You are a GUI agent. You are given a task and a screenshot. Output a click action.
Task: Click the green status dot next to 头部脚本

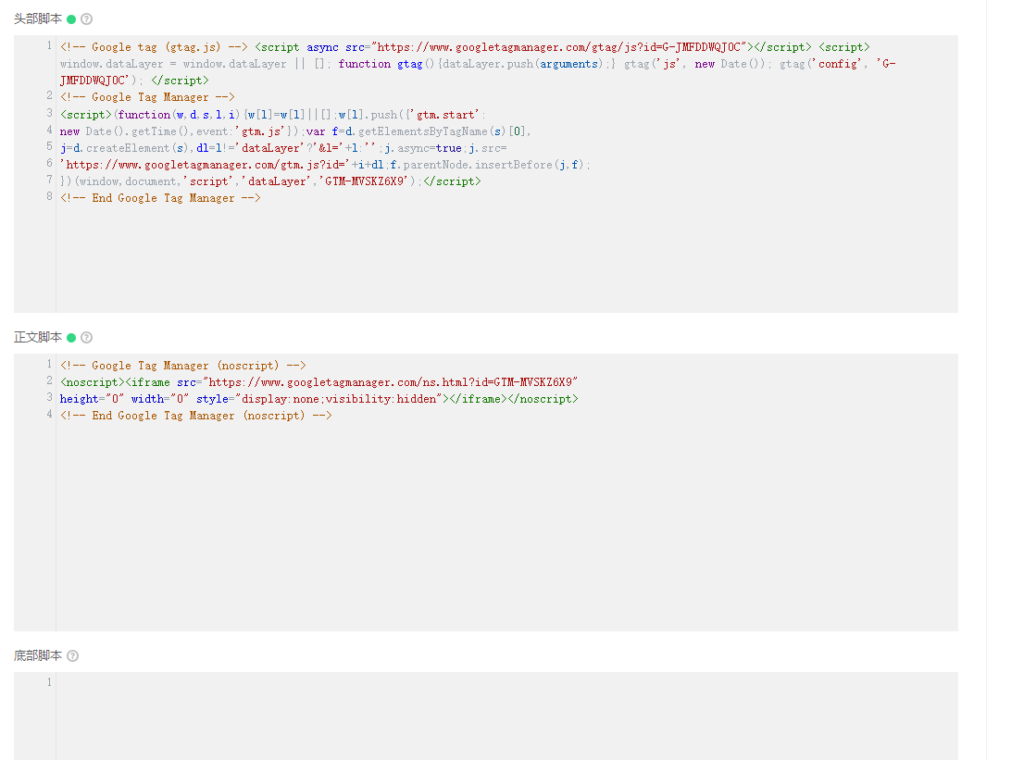point(72,19)
